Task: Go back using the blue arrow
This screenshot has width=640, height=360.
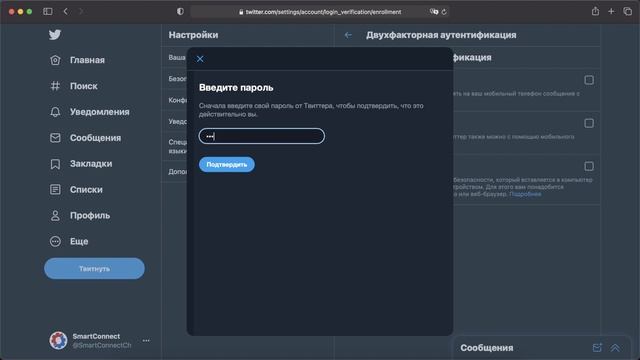Action: [348, 35]
